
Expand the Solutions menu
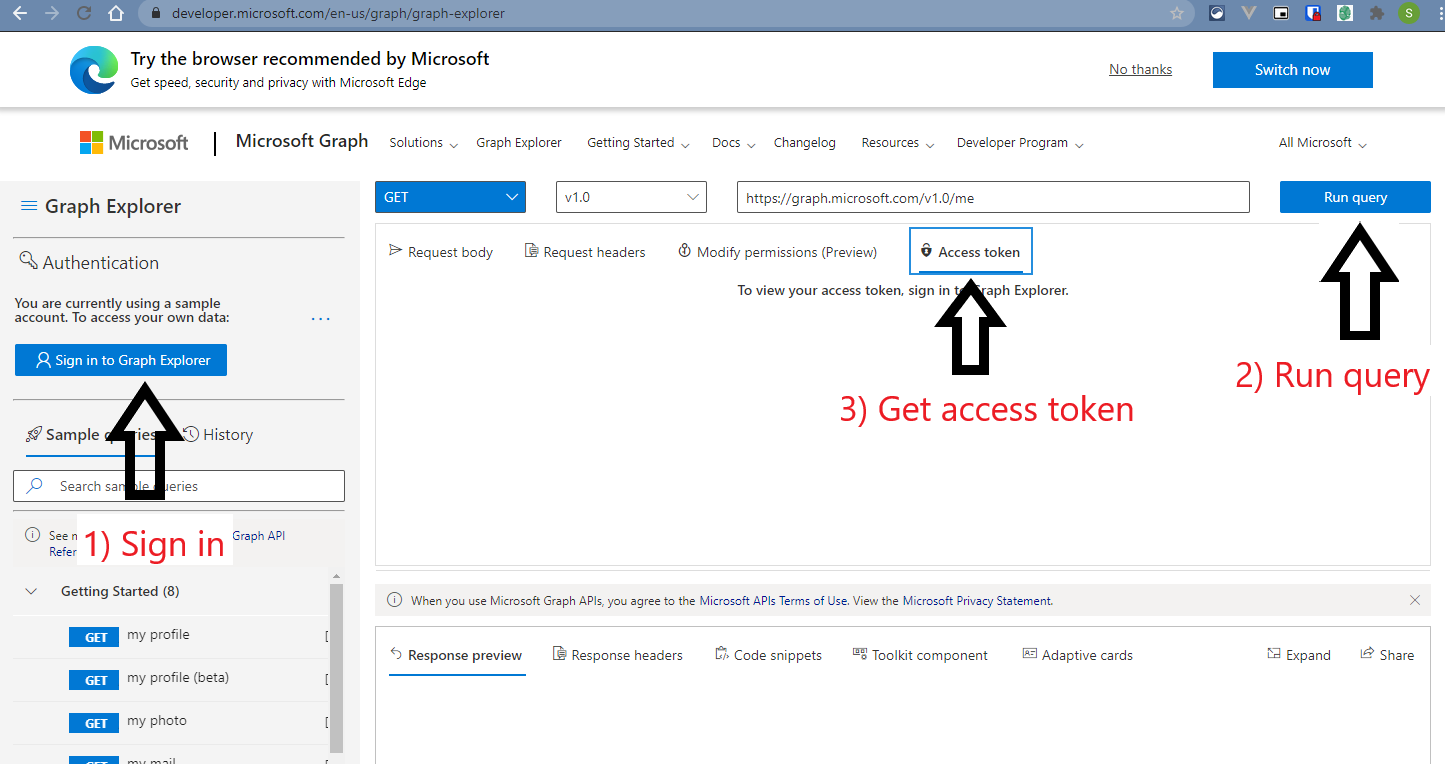point(423,143)
